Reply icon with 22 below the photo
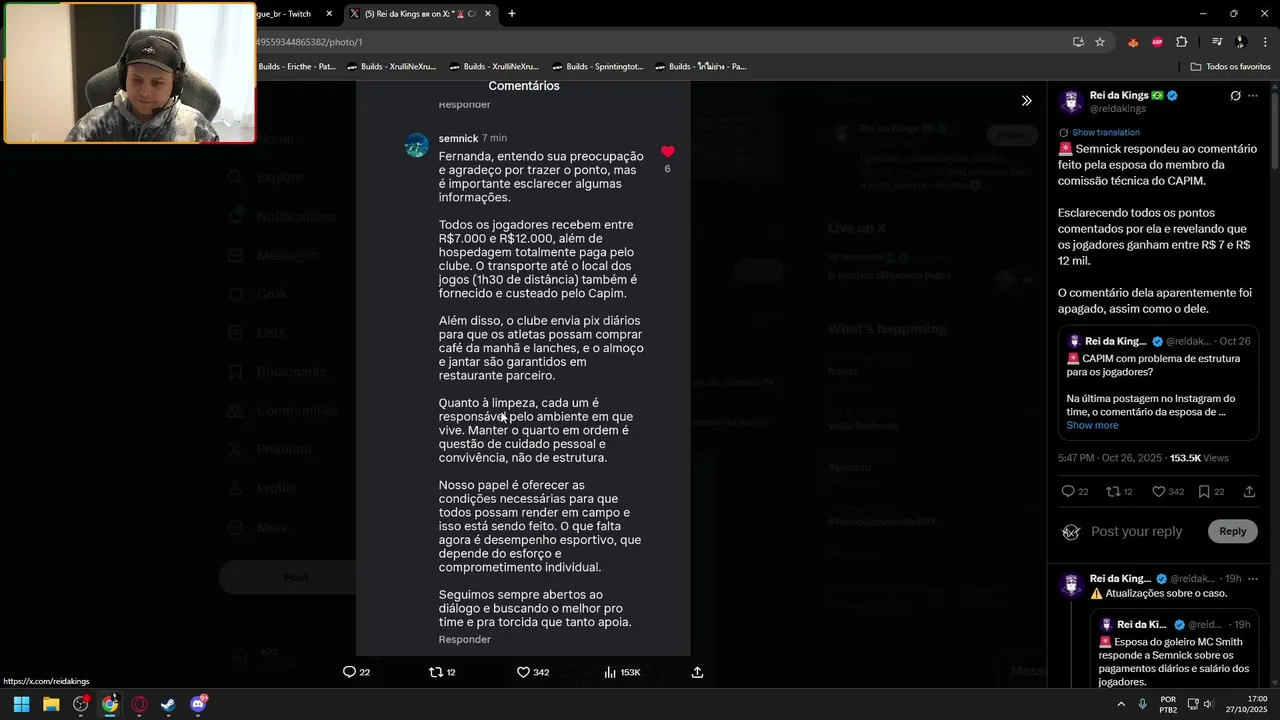Image resolution: width=1280 pixels, height=720 pixels. (x=356, y=672)
